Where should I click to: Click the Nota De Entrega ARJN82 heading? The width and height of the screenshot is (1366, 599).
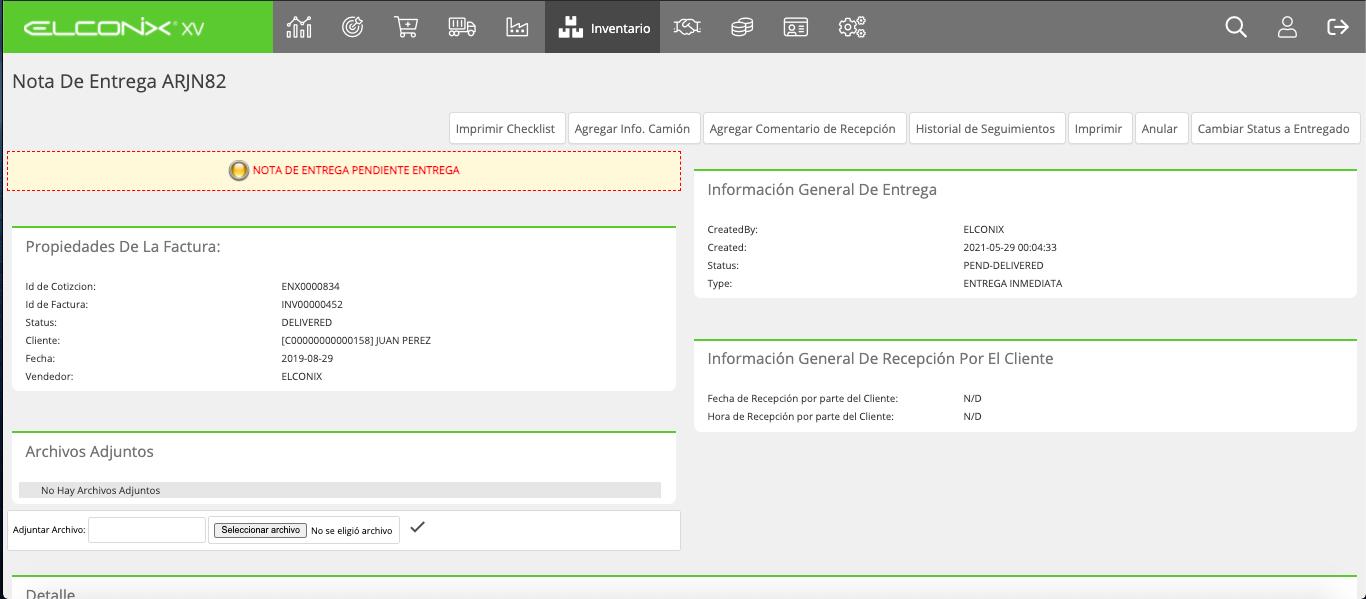pyautogui.click(x=119, y=82)
